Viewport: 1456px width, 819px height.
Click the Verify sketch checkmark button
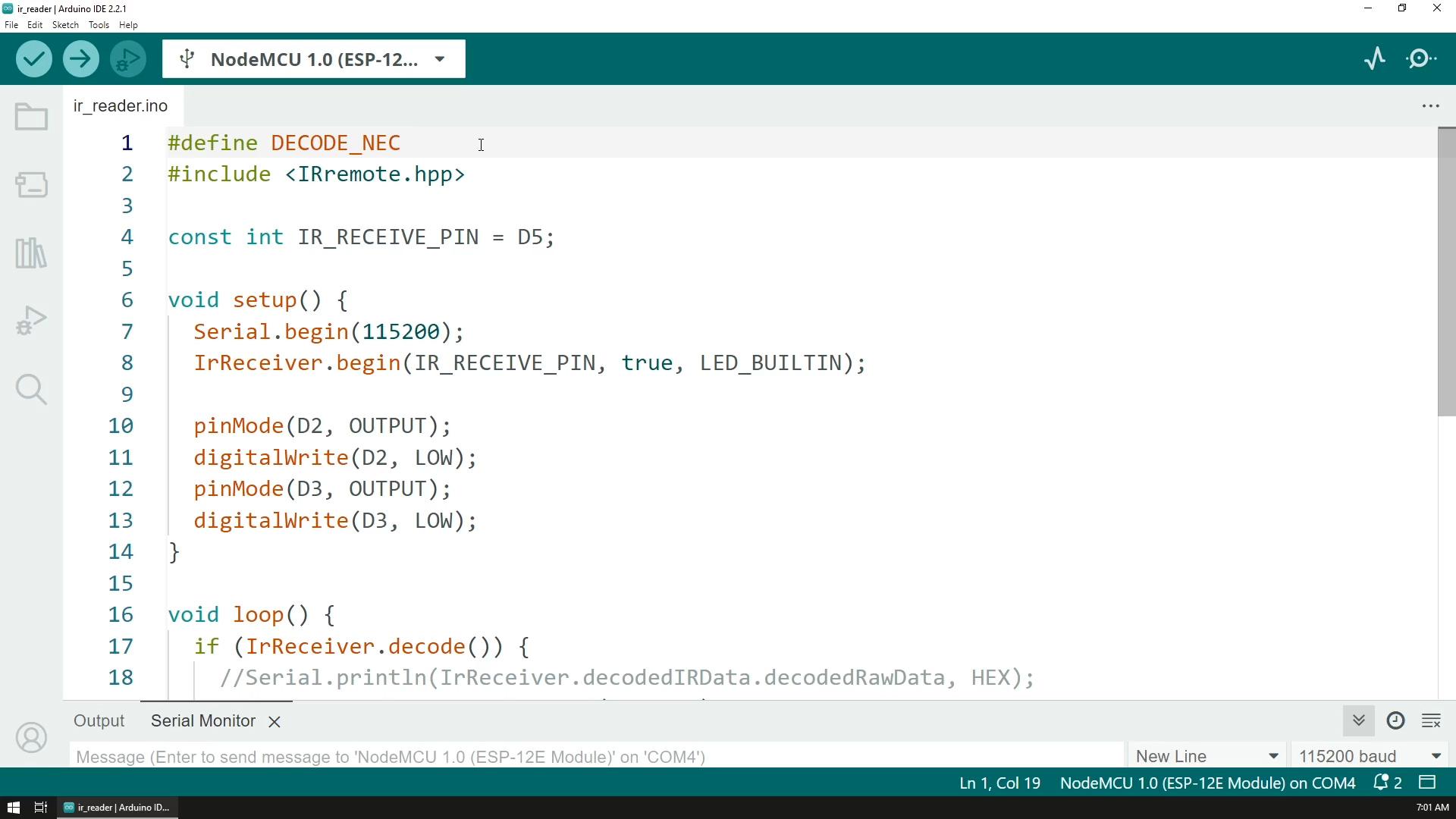33,59
